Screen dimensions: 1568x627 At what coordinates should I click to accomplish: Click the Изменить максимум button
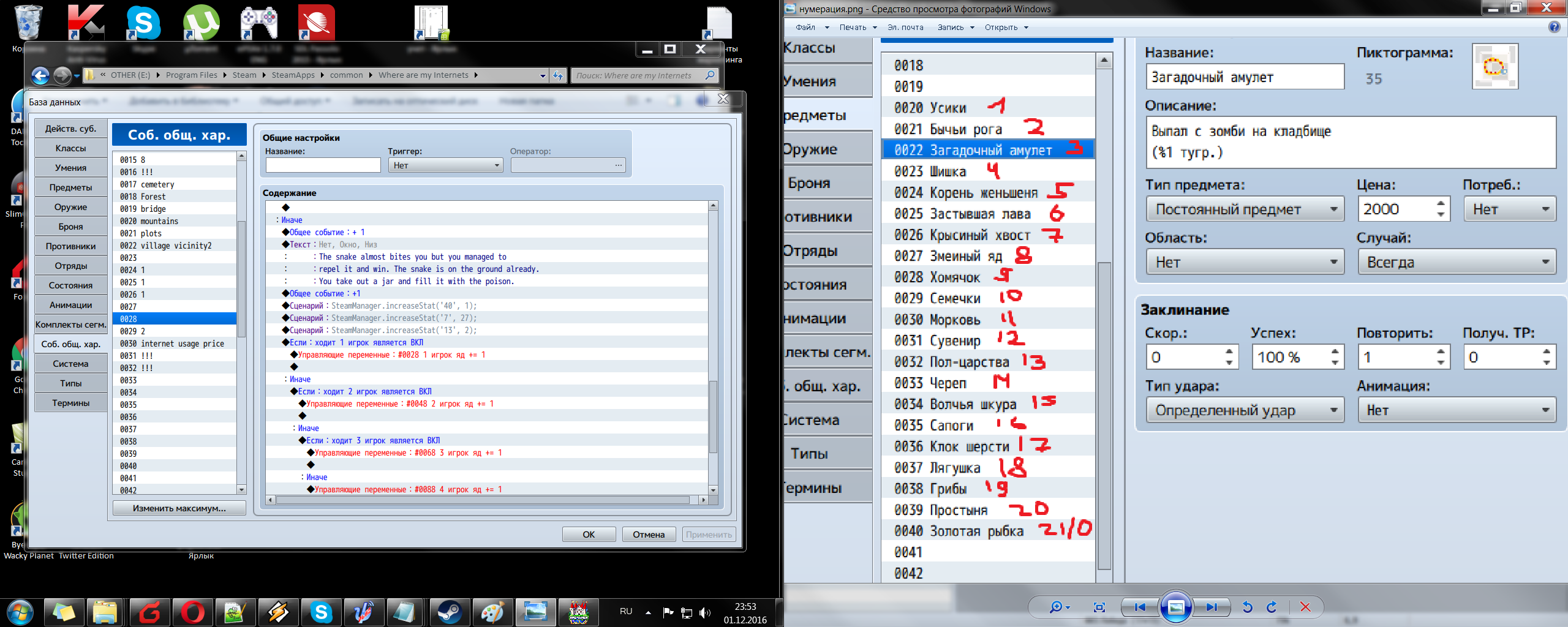point(179,508)
